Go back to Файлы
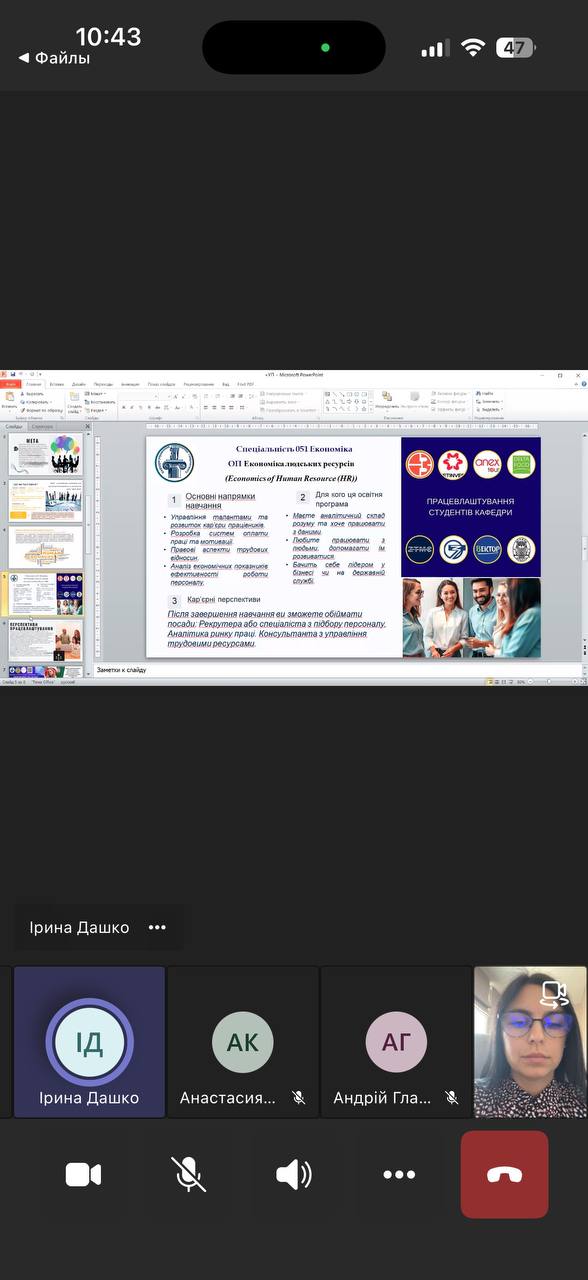 click(54, 58)
